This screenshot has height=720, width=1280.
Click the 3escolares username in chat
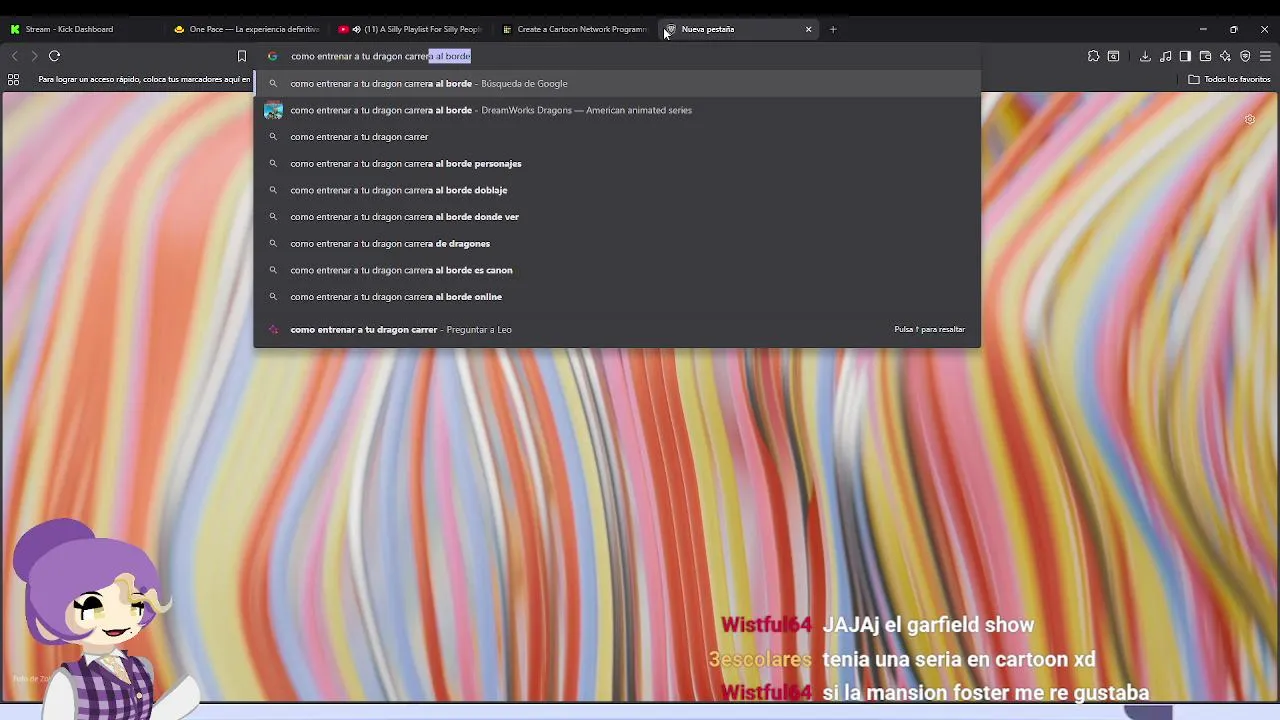760,659
